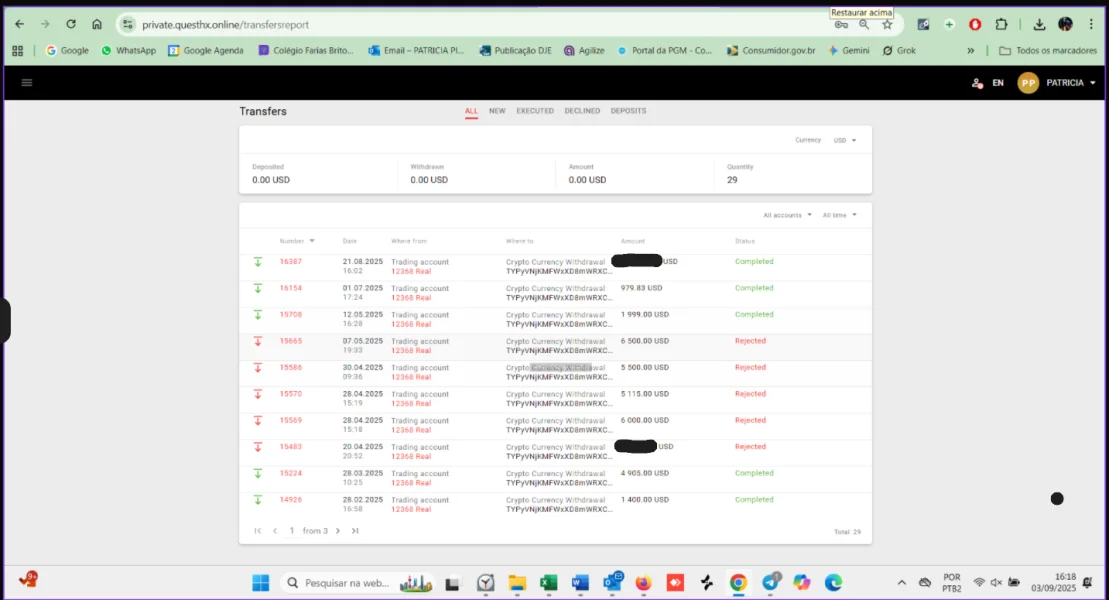Bookmark this page with the star icon
Image resolution: width=1109 pixels, height=600 pixels.
(x=887, y=24)
